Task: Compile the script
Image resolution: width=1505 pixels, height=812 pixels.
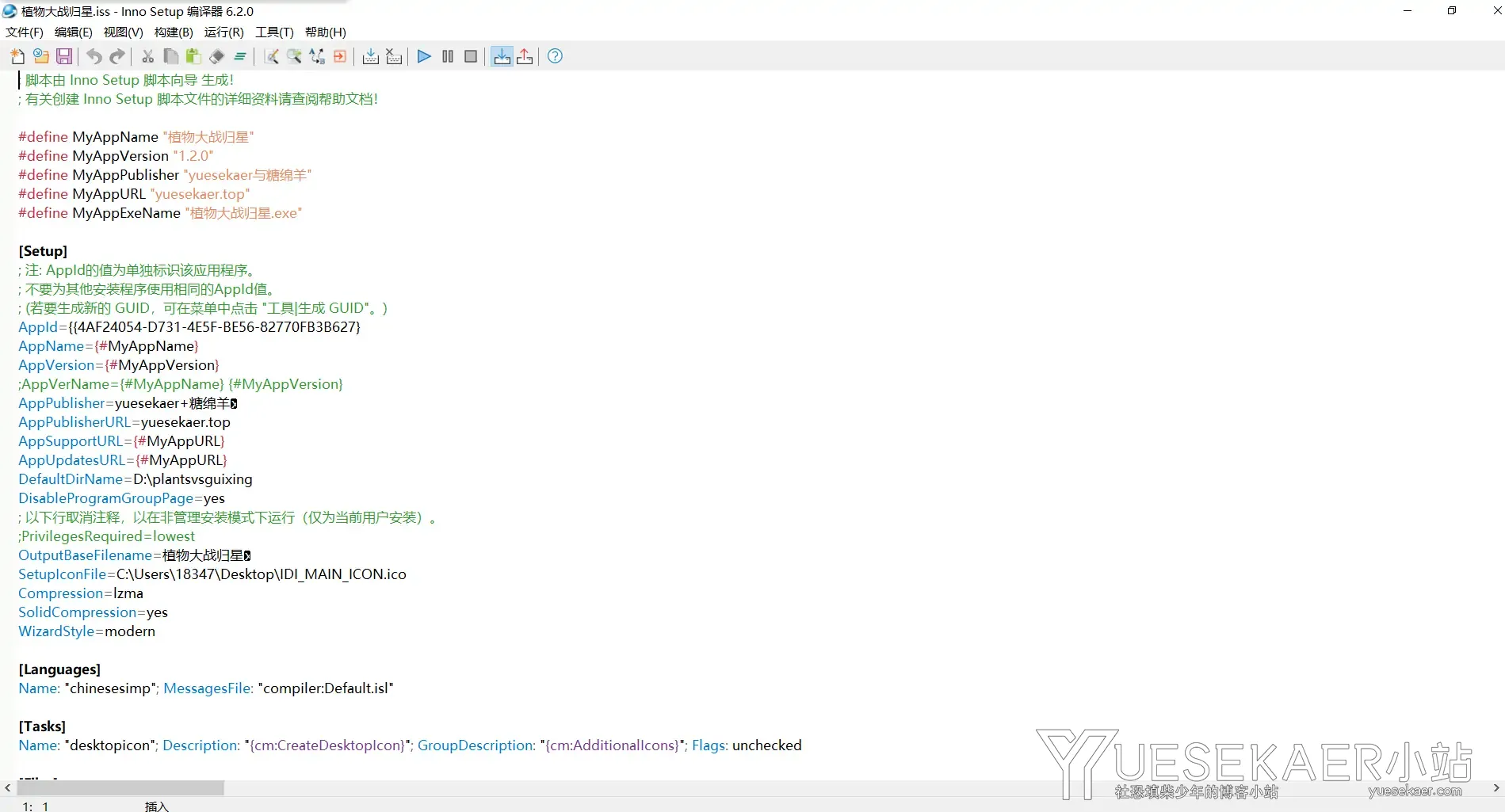Action: pyautogui.click(x=370, y=56)
